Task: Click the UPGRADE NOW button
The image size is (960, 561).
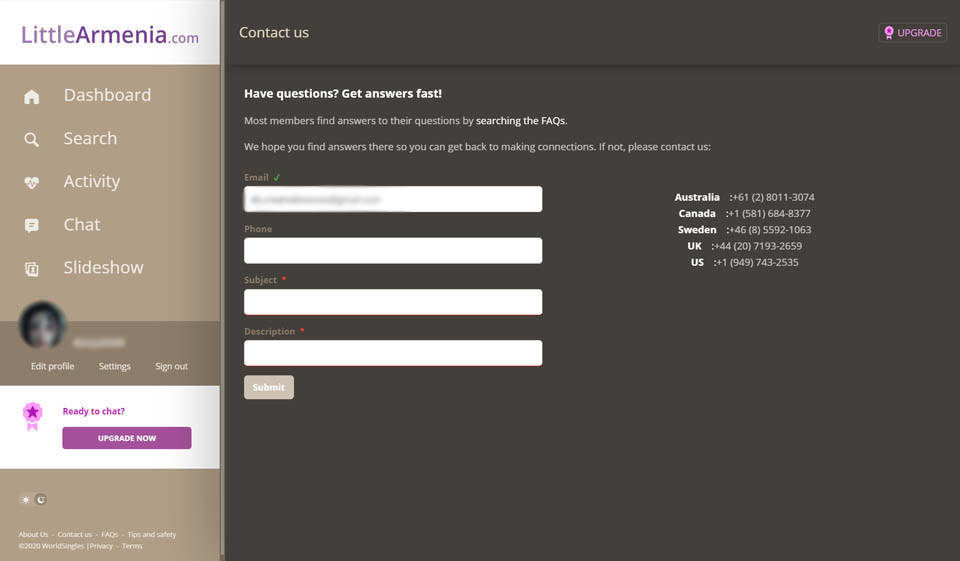Action: pyautogui.click(x=126, y=438)
